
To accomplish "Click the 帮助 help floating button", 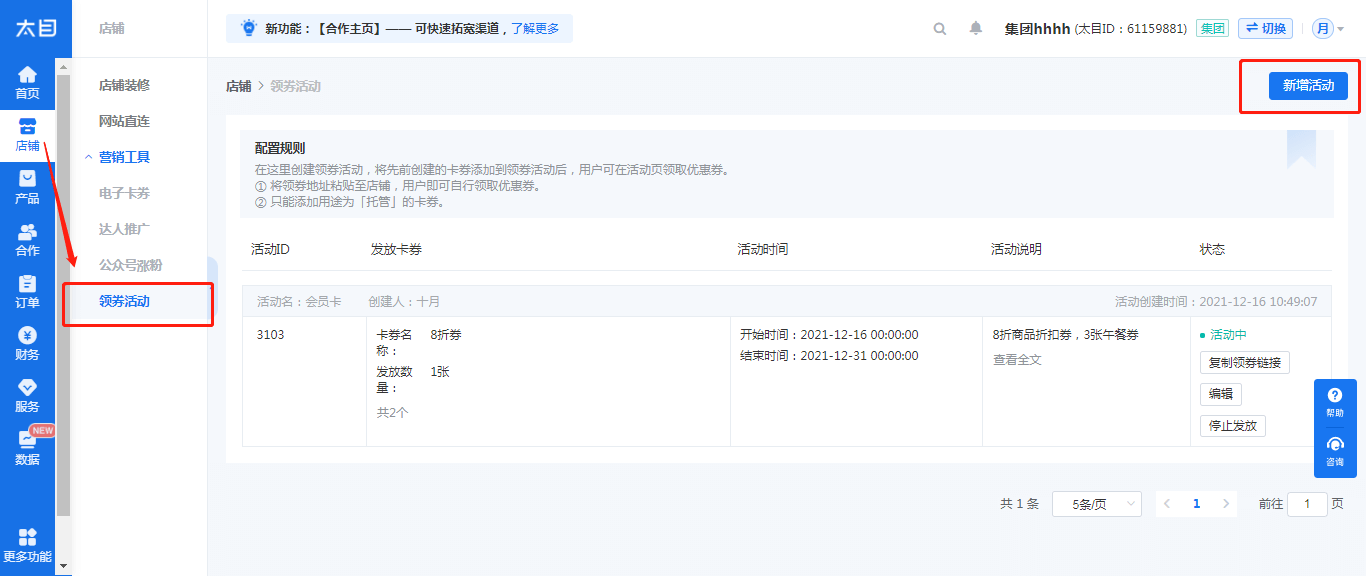I will (x=1335, y=403).
